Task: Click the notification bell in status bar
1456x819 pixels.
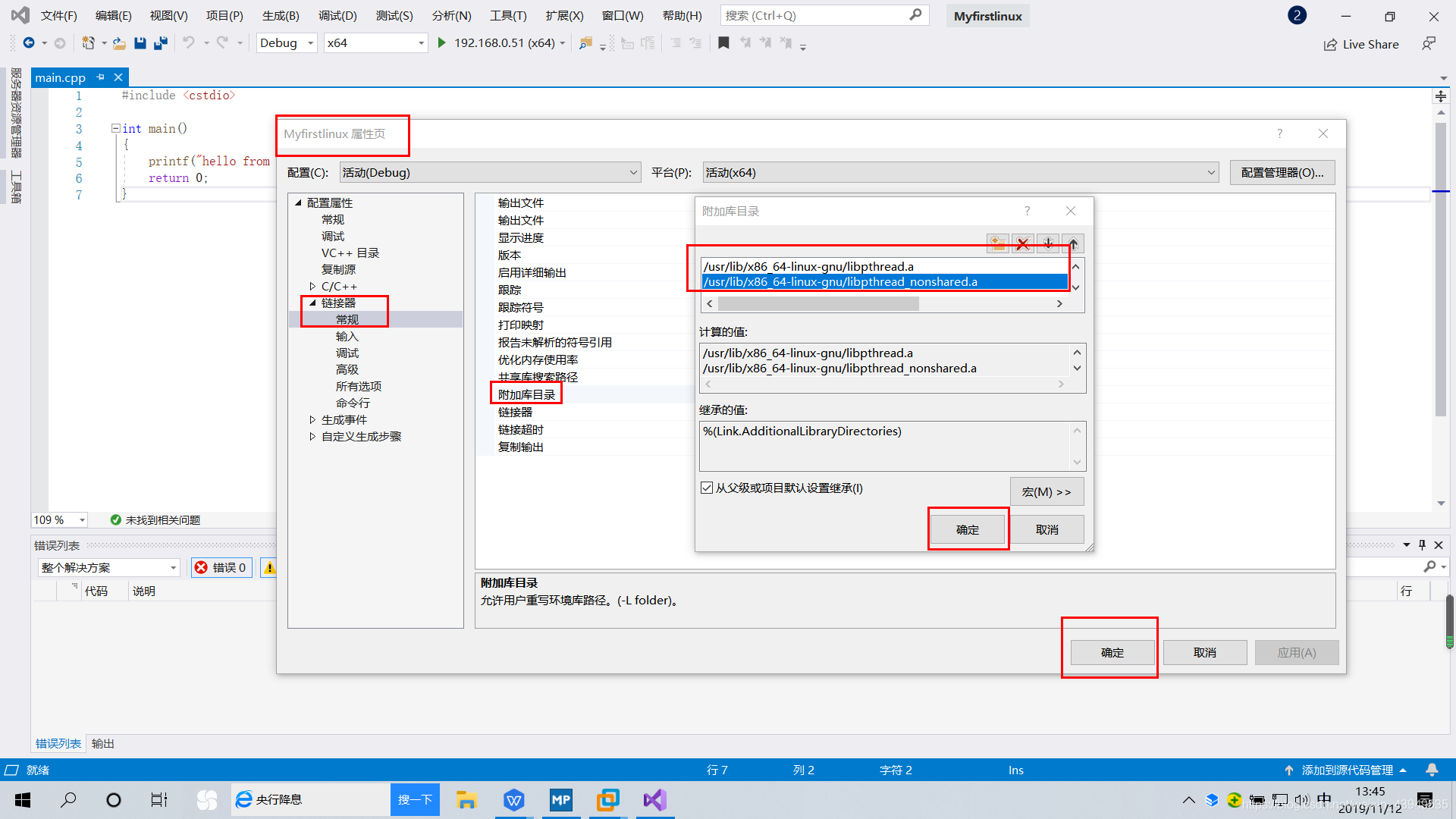Action: point(1432,770)
